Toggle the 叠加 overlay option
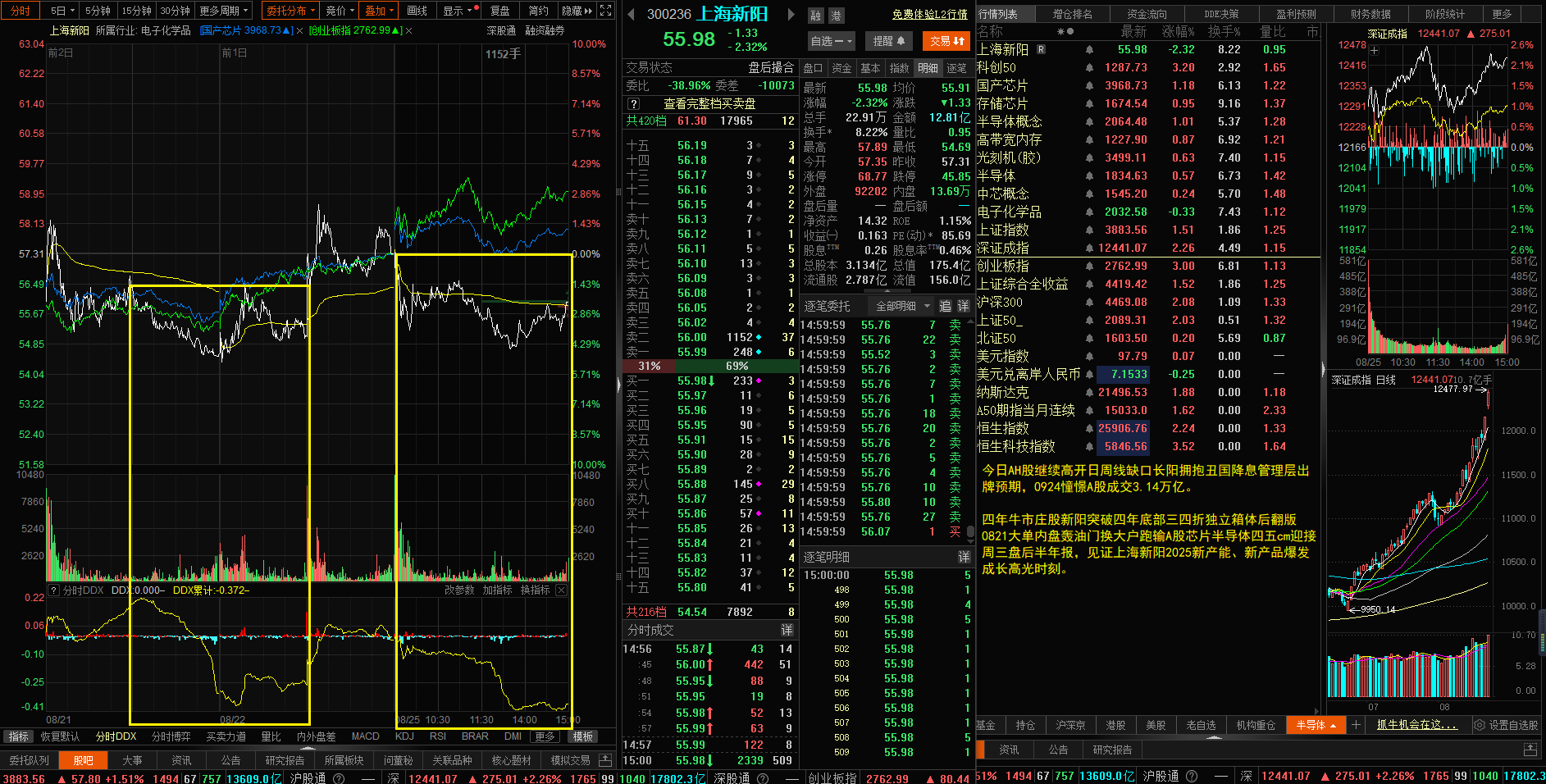This screenshot has width=1546, height=784. coord(380,11)
